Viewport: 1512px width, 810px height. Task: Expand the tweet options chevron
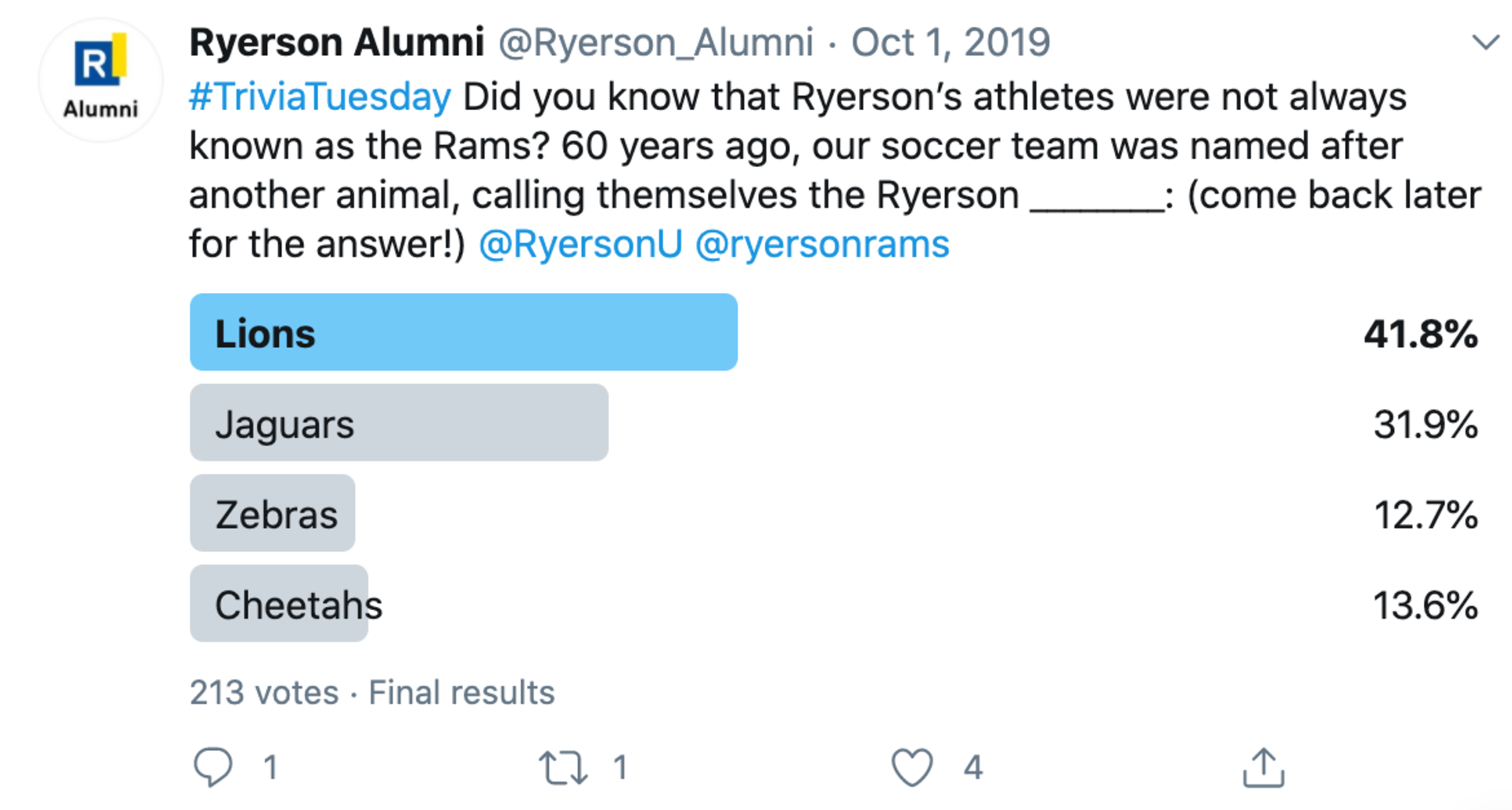pyautogui.click(x=1485, y=43)
